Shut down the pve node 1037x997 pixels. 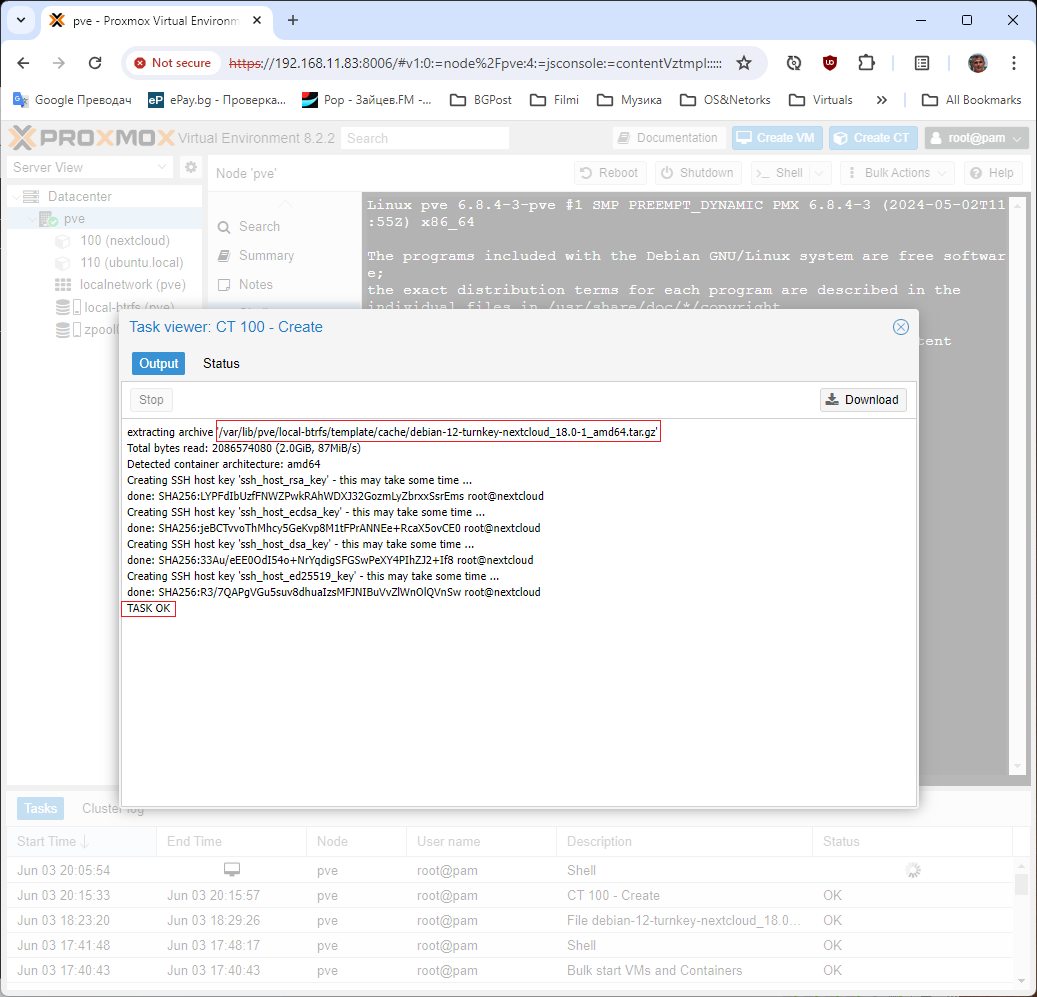point(698,173)
